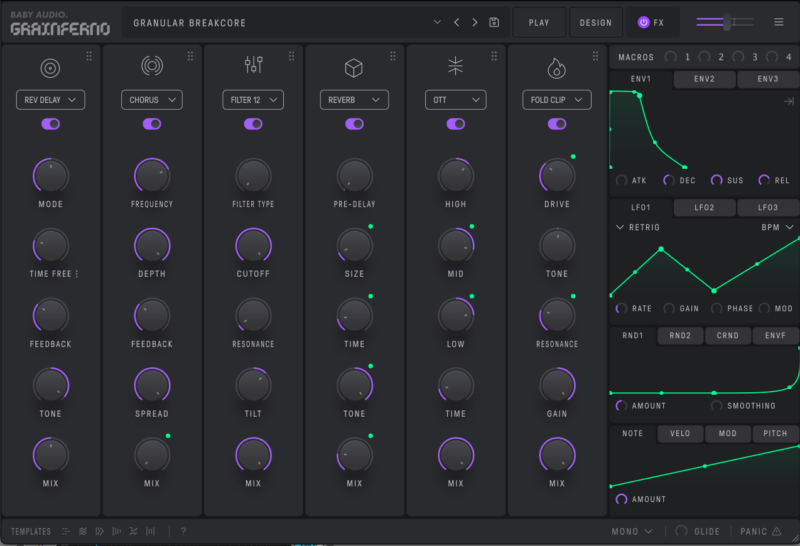Click the Reverb module cube icon
The image size is (800, 546).
(354, 67)
